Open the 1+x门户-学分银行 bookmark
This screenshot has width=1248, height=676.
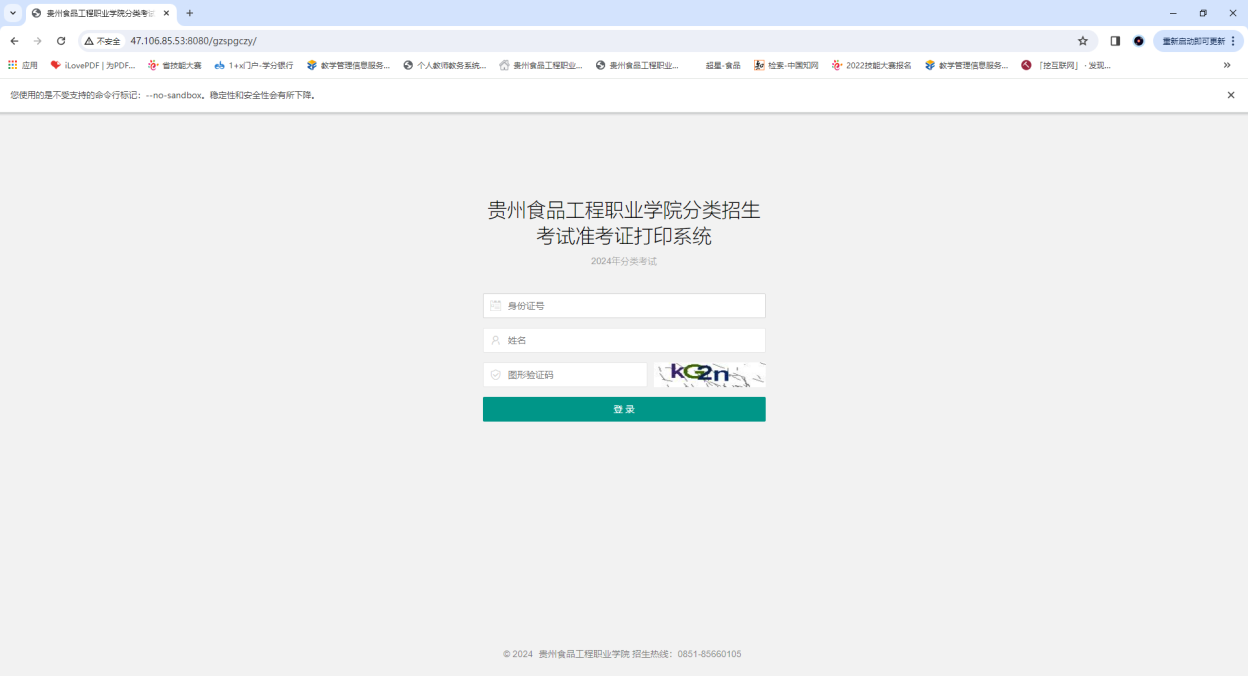coord(253,65)
